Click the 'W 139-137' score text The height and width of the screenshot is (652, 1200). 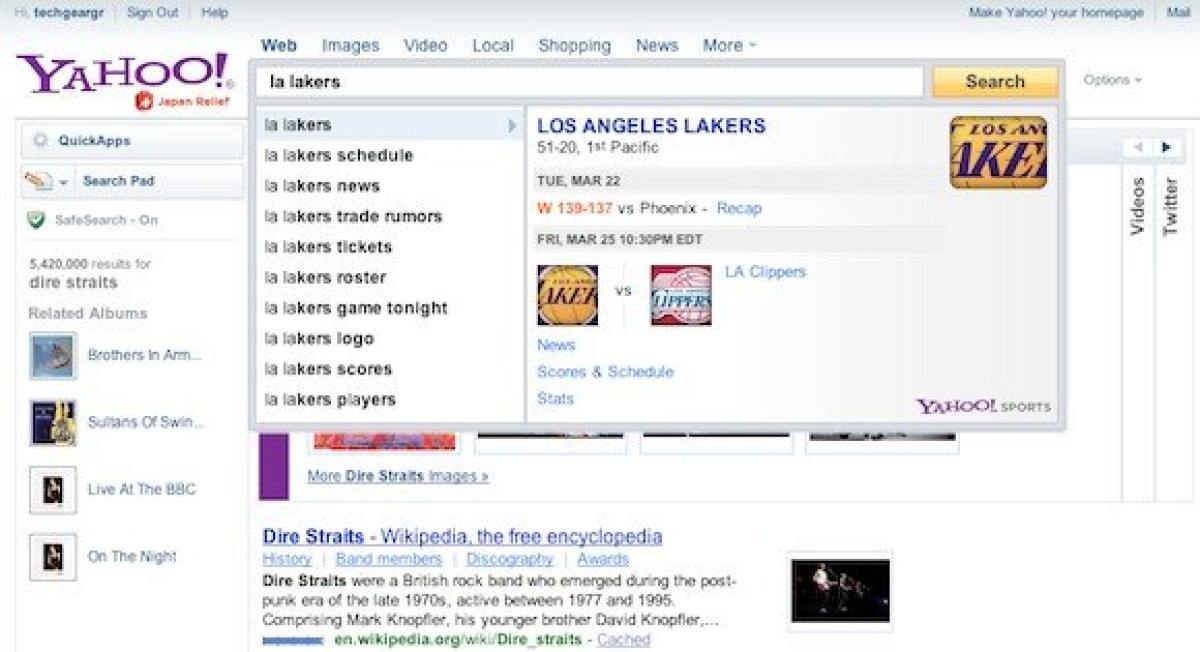click(574, 208)
